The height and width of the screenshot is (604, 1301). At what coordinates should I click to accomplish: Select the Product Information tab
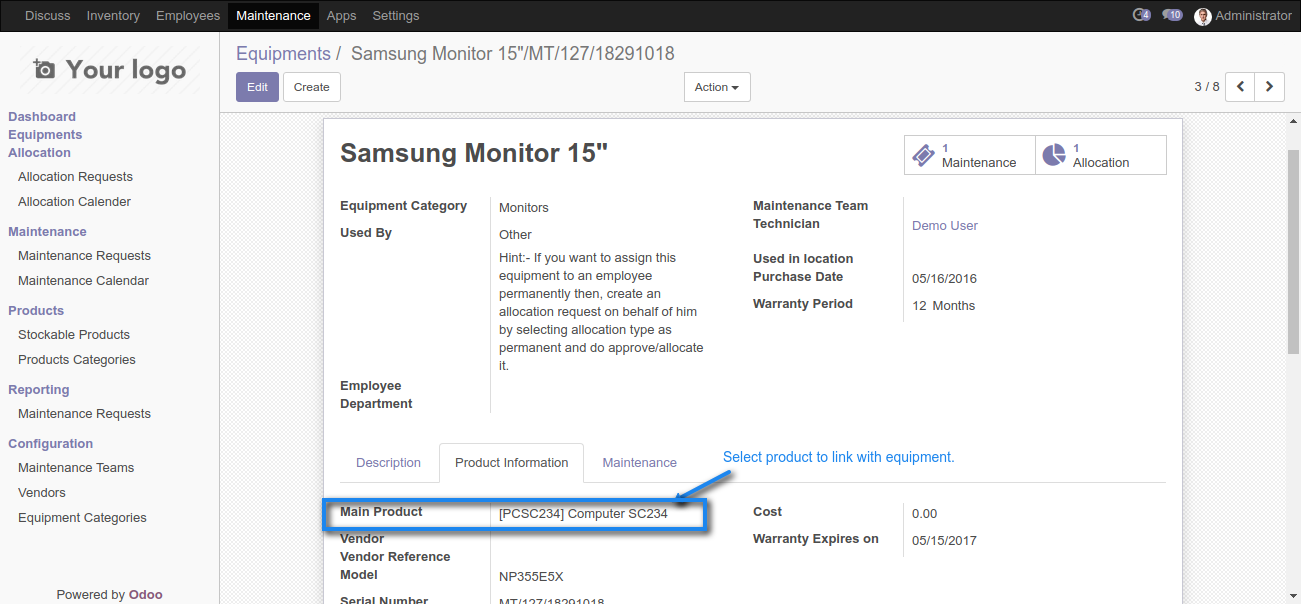[x=511, y=463]
